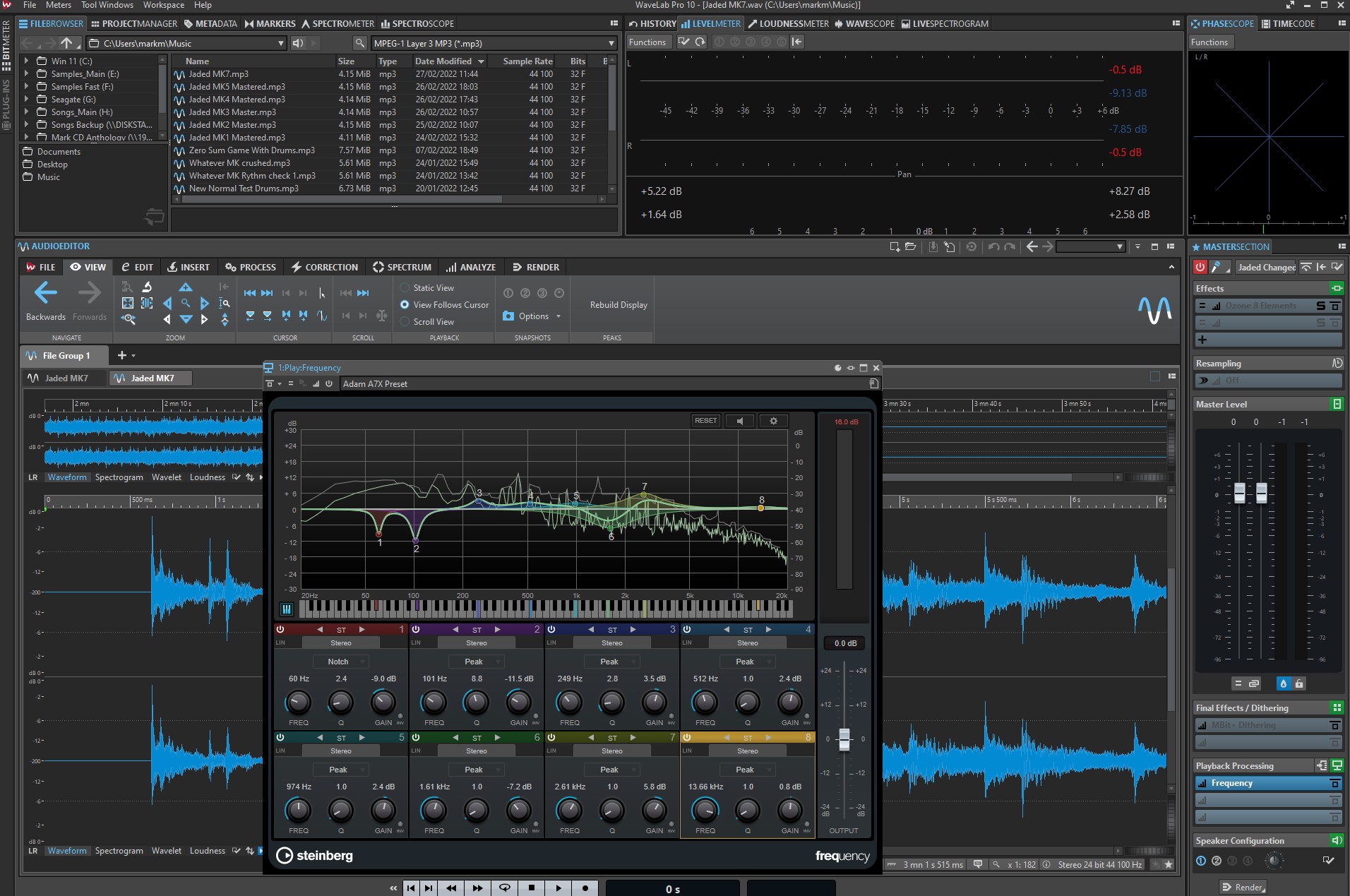Click the Frequency slot in Playback Processing
Viewport: 1350px width, 896px height.
coord(1267,783)
